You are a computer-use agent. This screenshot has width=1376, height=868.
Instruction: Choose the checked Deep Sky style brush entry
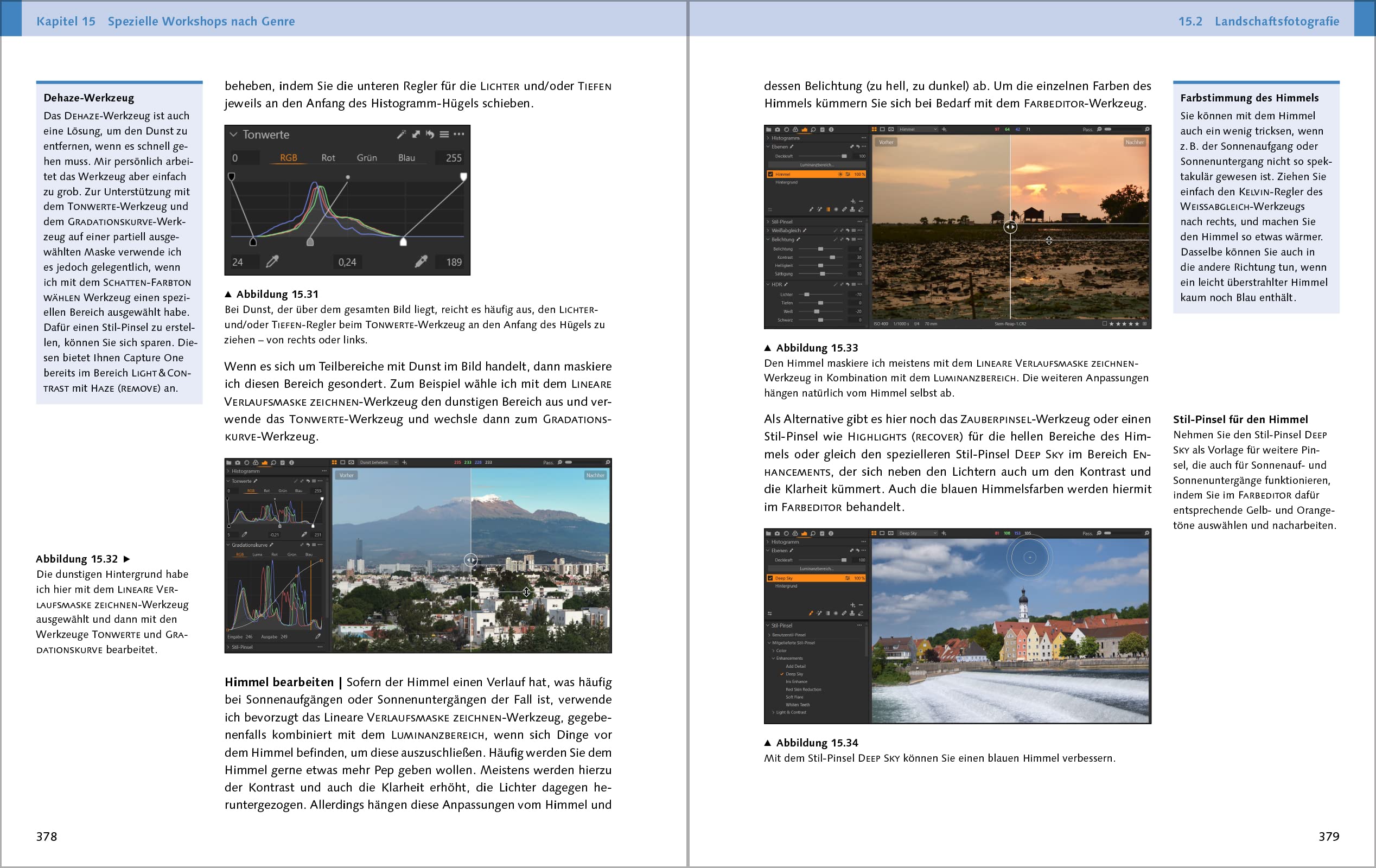click(794, 674)
